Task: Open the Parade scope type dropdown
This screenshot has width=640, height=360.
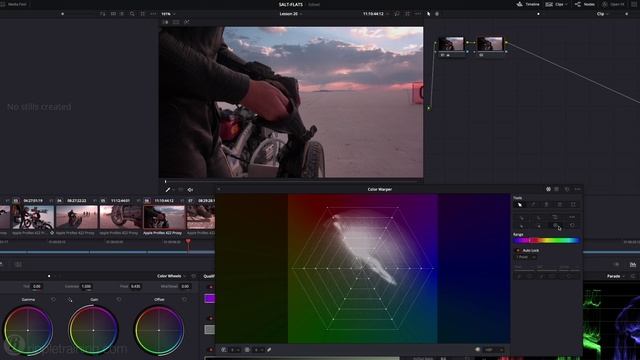Action: coord(616,276)
